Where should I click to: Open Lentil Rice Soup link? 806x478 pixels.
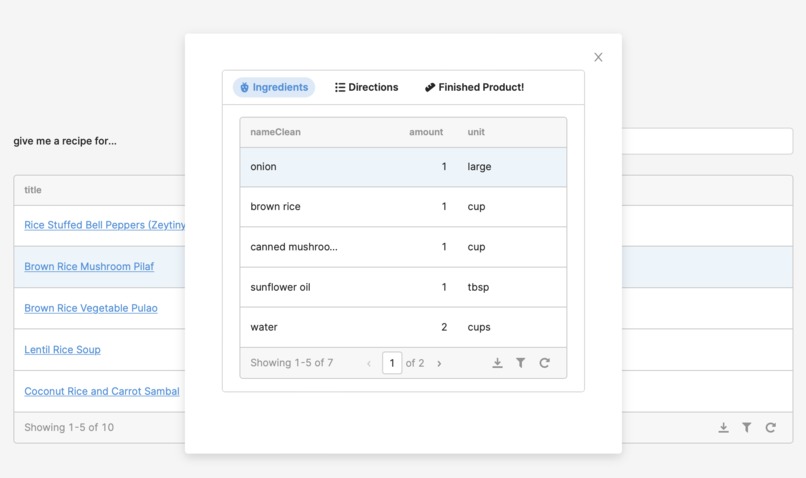click(x=62, y=350)
